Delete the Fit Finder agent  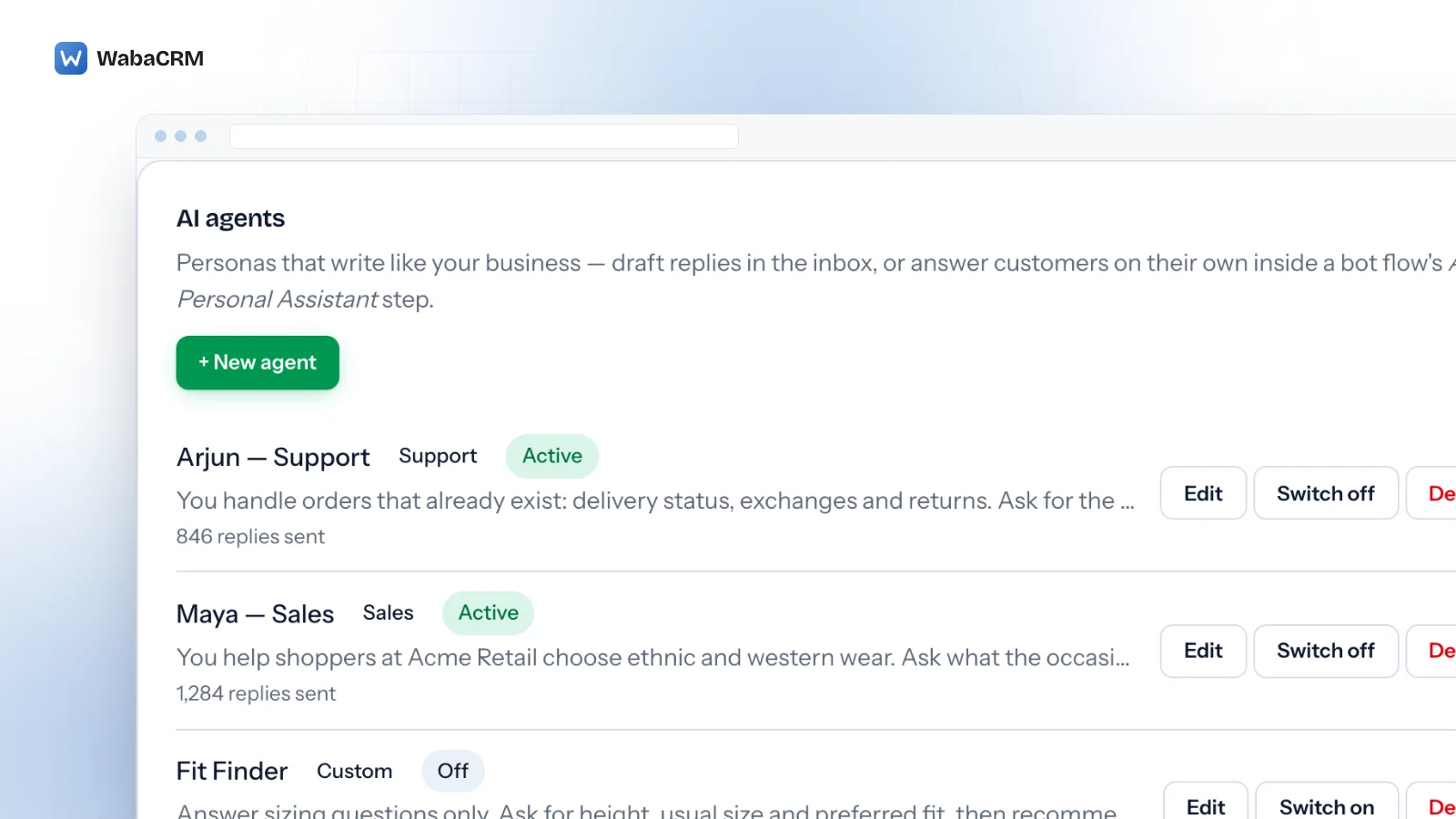click(x=1432, y=802)
